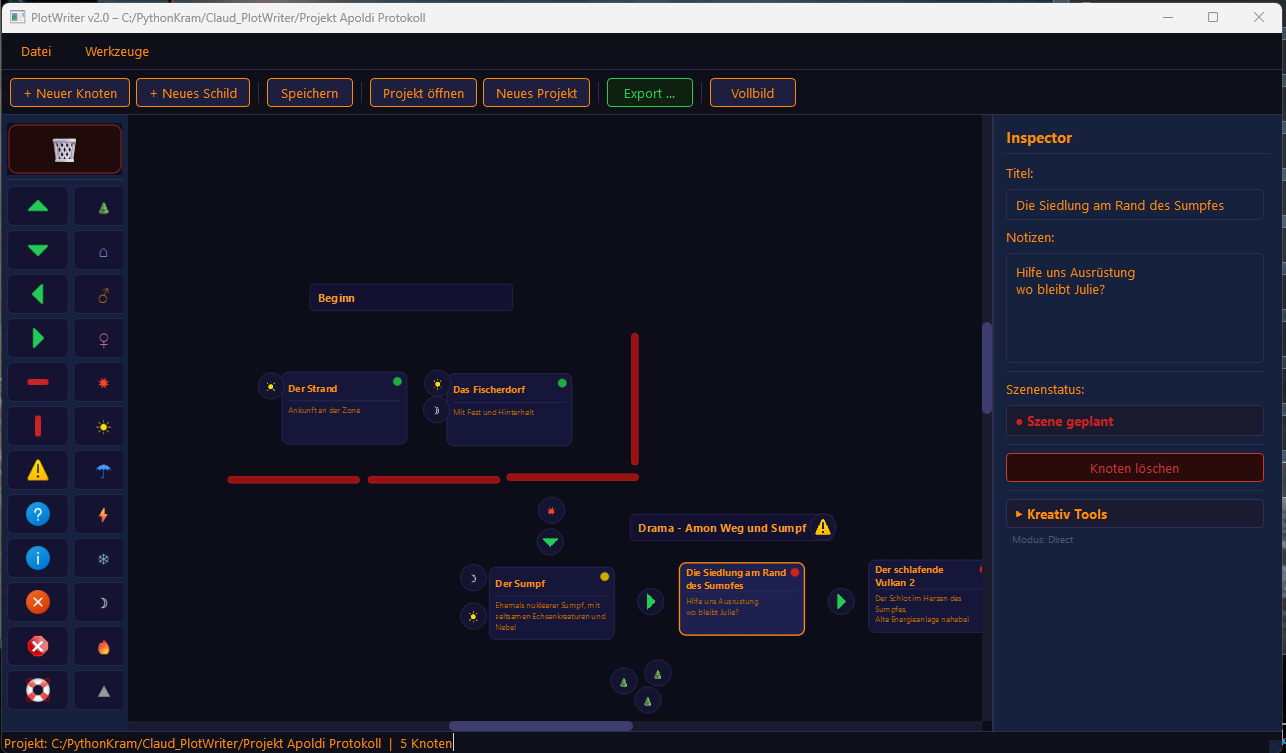
Task: Open the Werkzeuge menu
Action: tap(117, 51)
